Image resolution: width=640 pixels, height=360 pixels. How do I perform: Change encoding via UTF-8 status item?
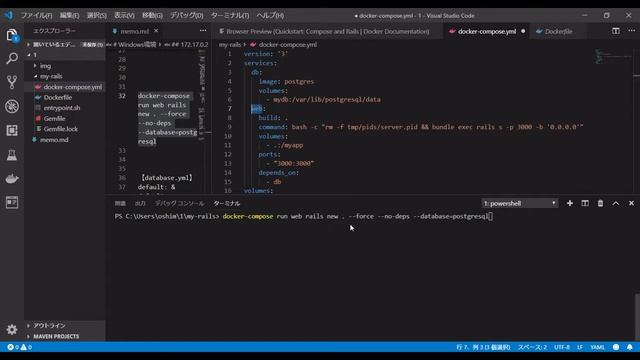point(562,347)
